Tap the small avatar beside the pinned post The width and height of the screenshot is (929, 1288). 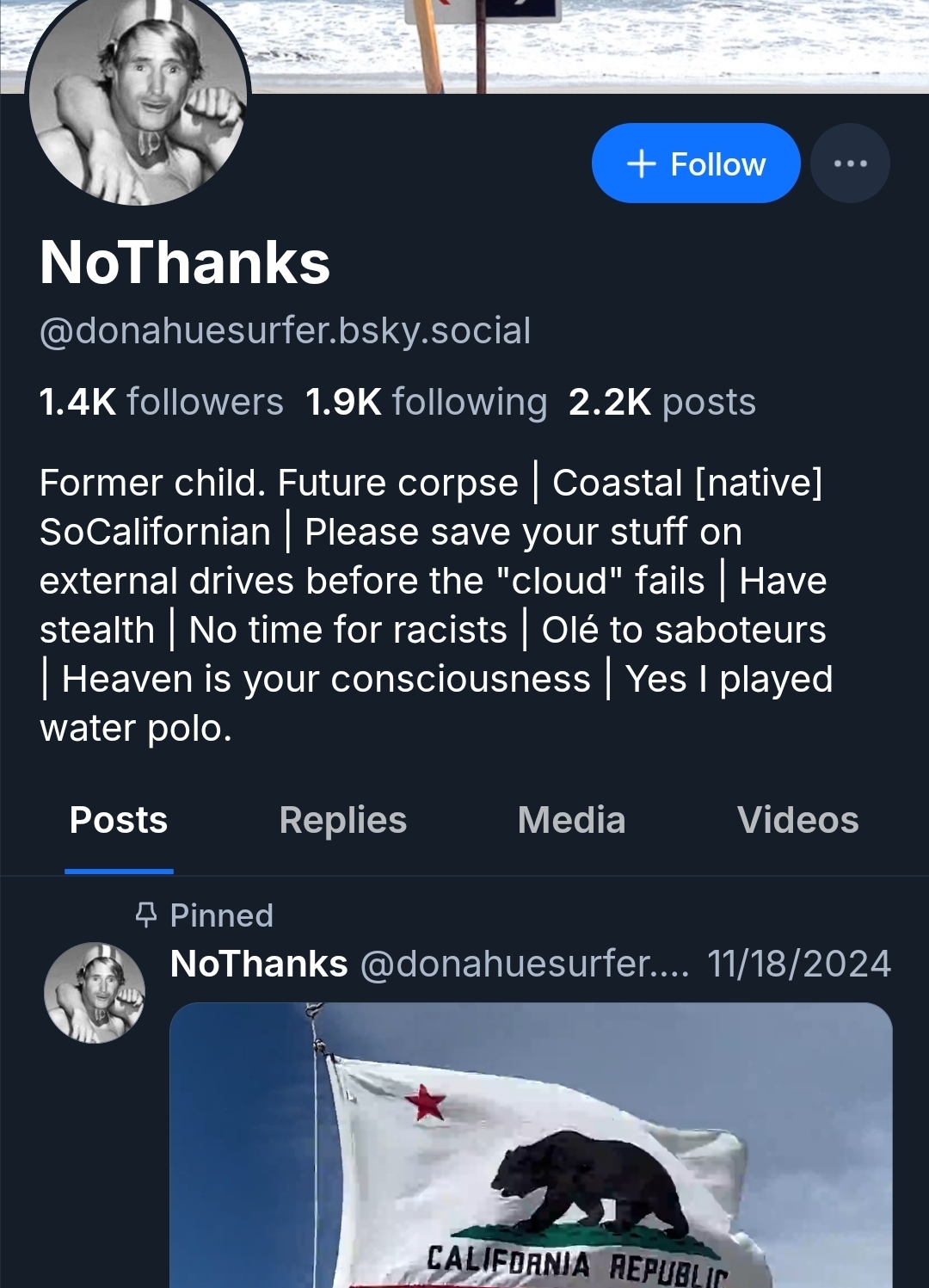pos(95,993)
